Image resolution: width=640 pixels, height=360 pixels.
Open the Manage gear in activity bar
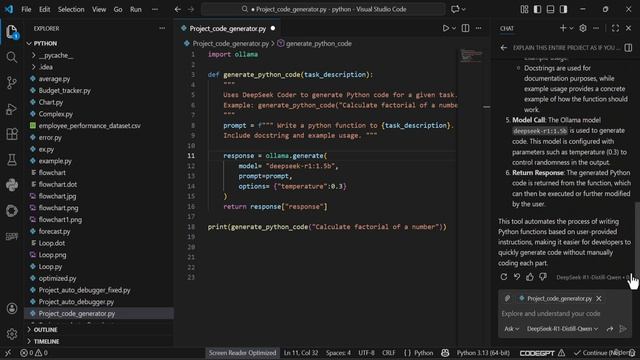pos(12,334)
